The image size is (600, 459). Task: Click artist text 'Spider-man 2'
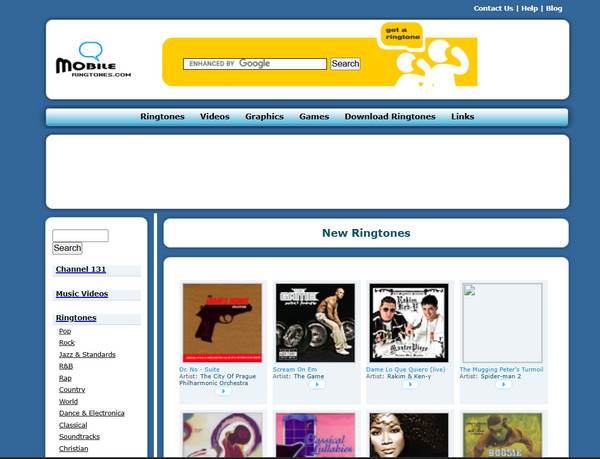501,376
